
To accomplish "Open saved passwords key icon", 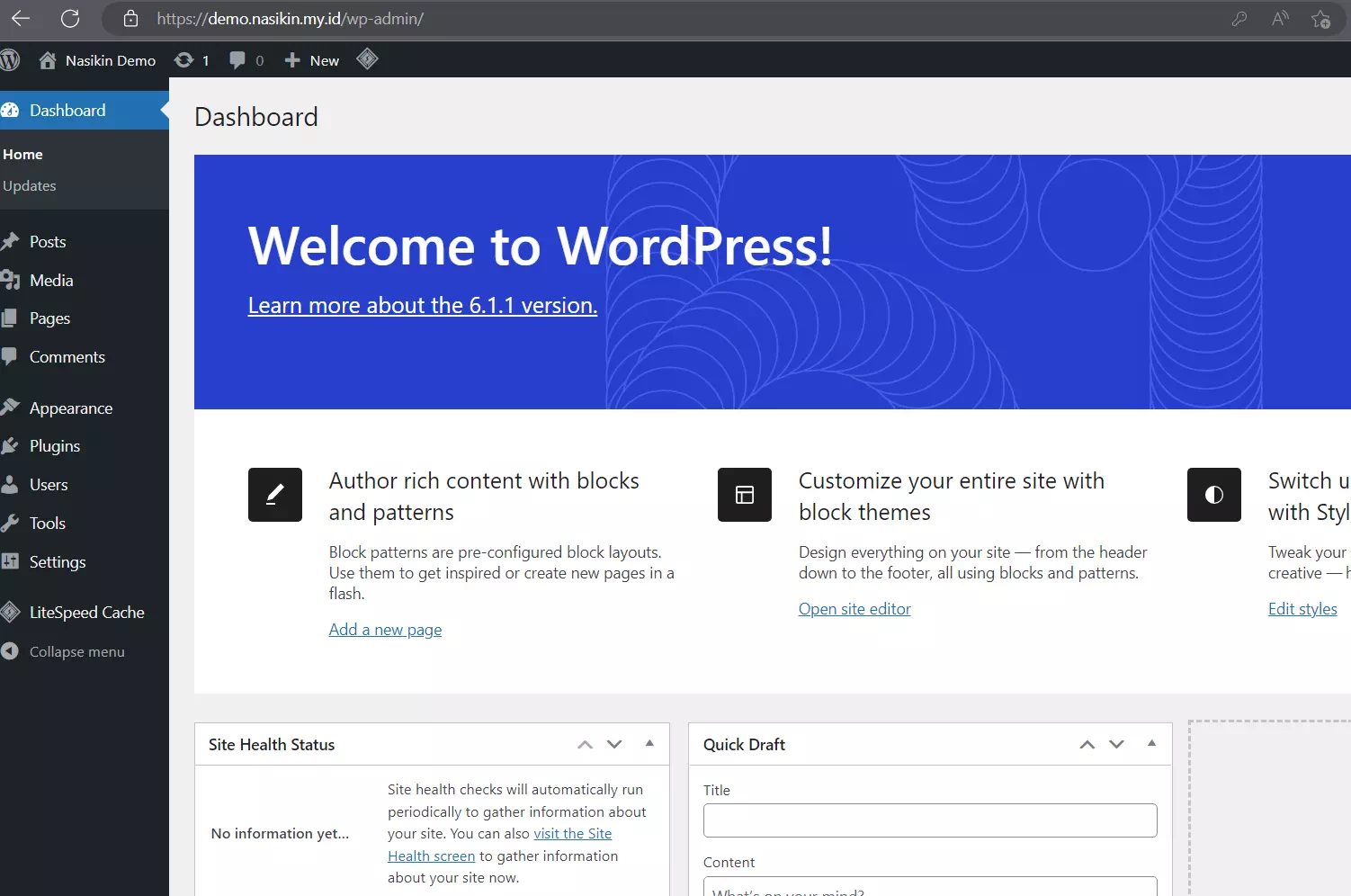I will tap(1239, 18).
